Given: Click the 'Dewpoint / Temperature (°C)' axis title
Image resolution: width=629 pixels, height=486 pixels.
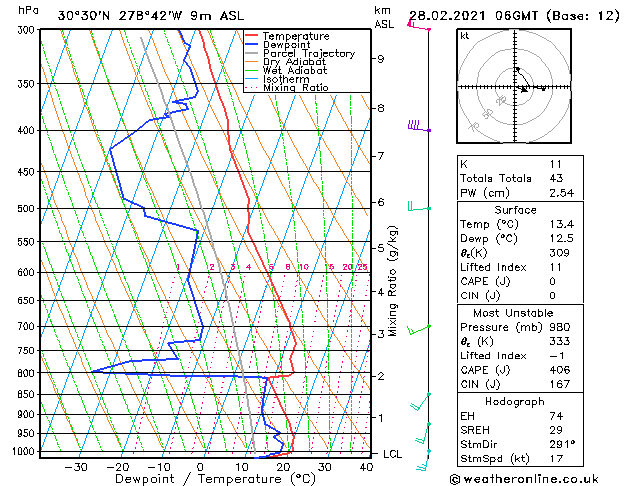Looking at the screenshot, I should tap(215, 479).
